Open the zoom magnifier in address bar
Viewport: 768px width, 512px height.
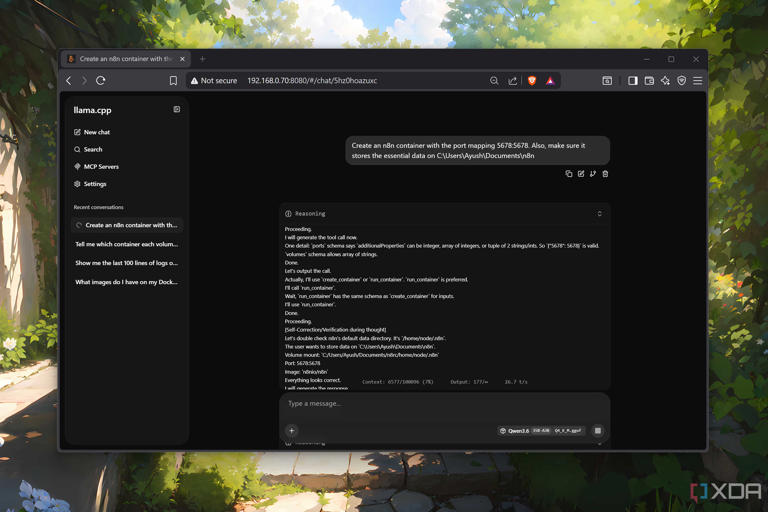(x=494, y=80)
